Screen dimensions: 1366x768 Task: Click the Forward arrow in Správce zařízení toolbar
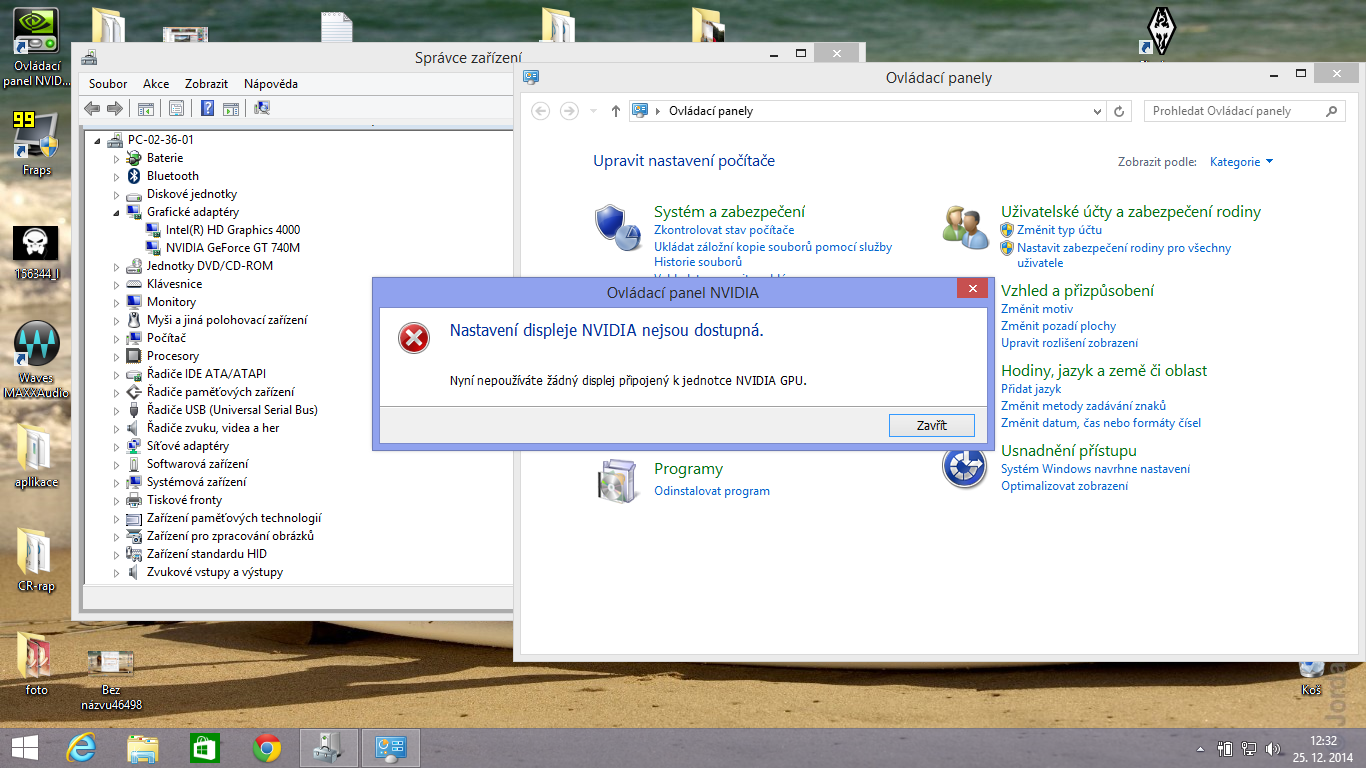115,108
